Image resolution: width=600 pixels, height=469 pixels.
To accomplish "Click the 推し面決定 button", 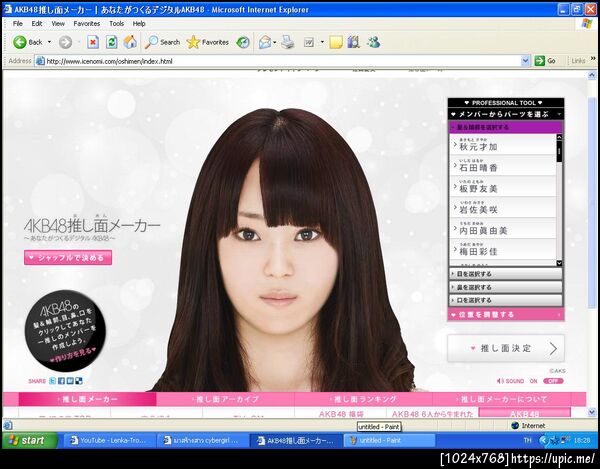I will (505, 348).
